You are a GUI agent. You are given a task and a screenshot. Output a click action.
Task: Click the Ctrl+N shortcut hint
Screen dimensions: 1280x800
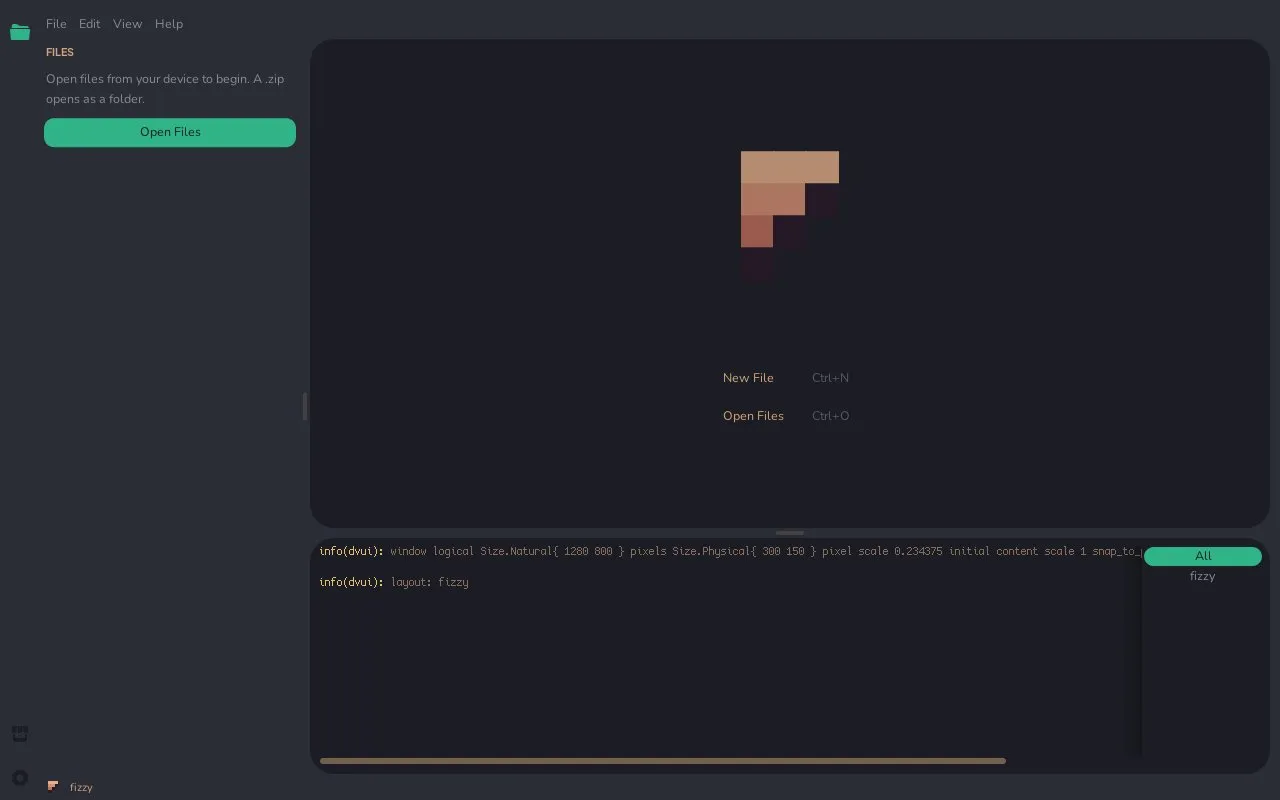click(x=830, y=378)
